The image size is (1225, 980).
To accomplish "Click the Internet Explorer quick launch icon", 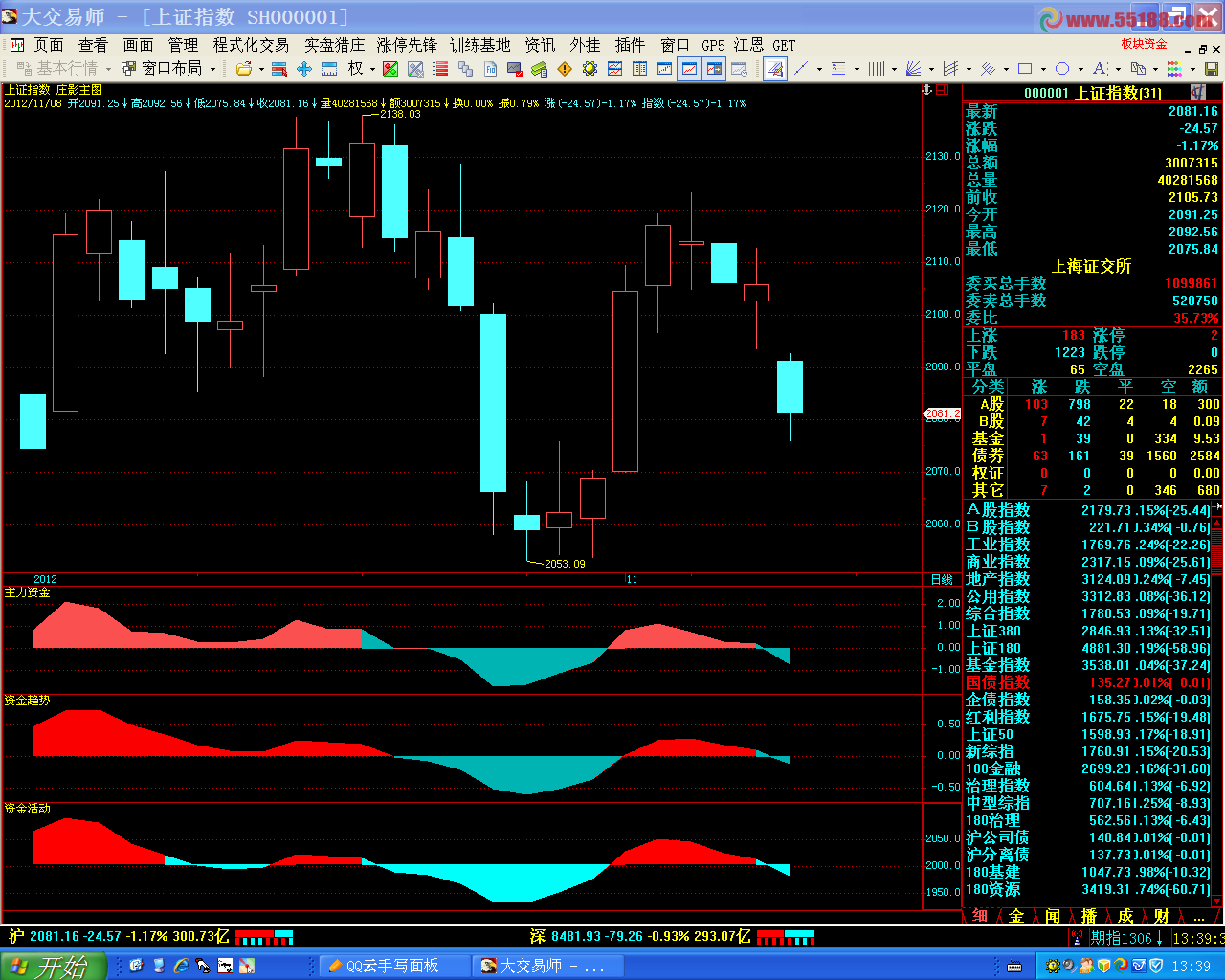I will tap(180, 966).
